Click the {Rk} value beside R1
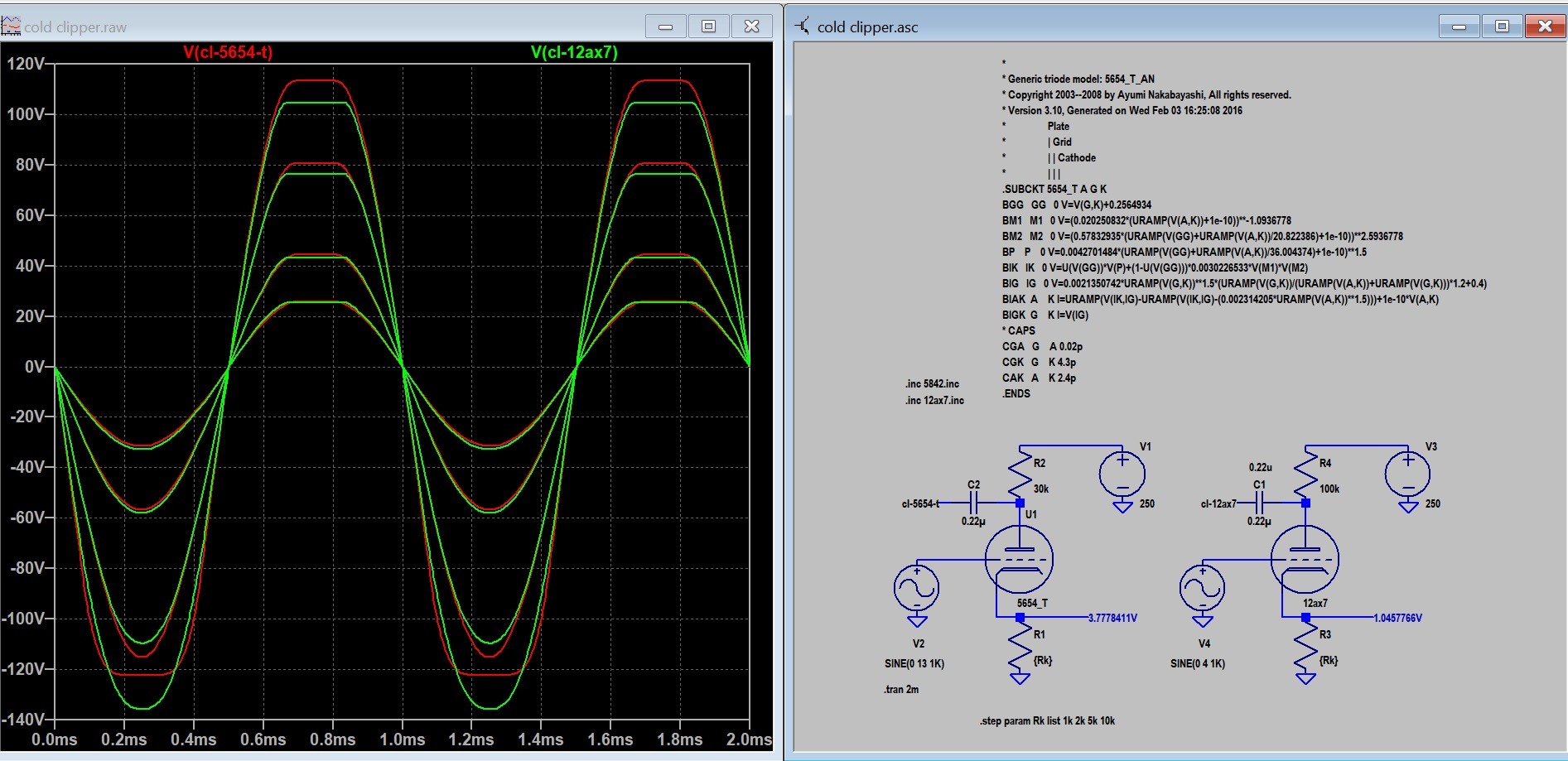 click(x=1043, y=660)
